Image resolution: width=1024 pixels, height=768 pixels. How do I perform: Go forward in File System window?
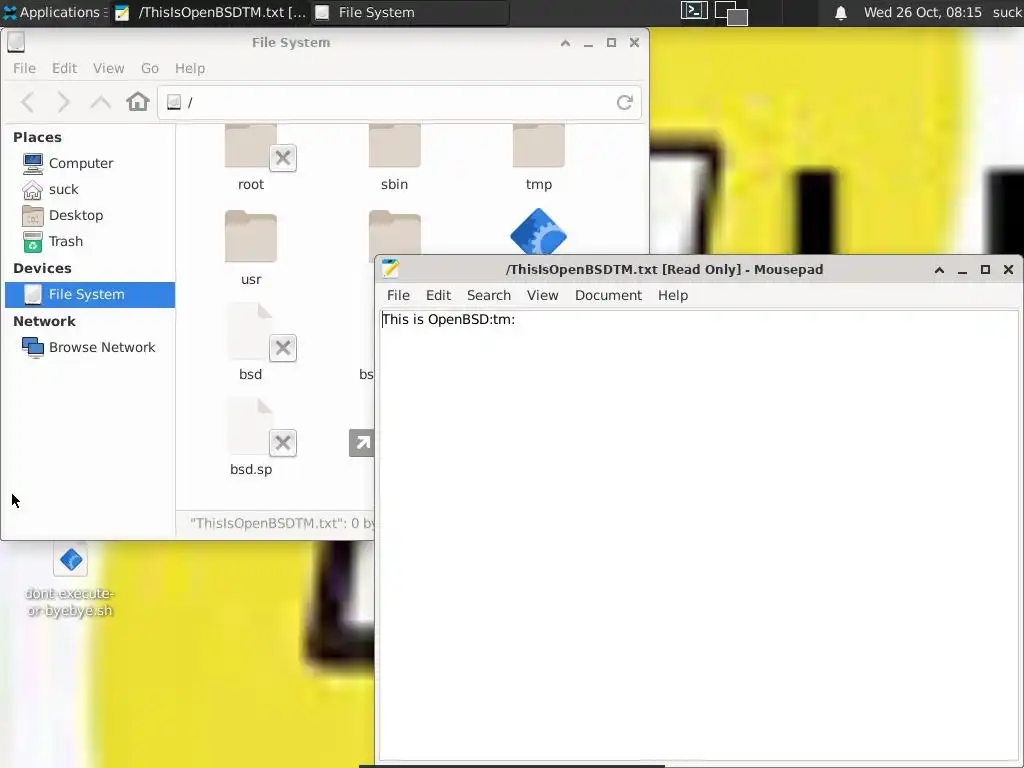pyautogui.click(x=63, y=102)
